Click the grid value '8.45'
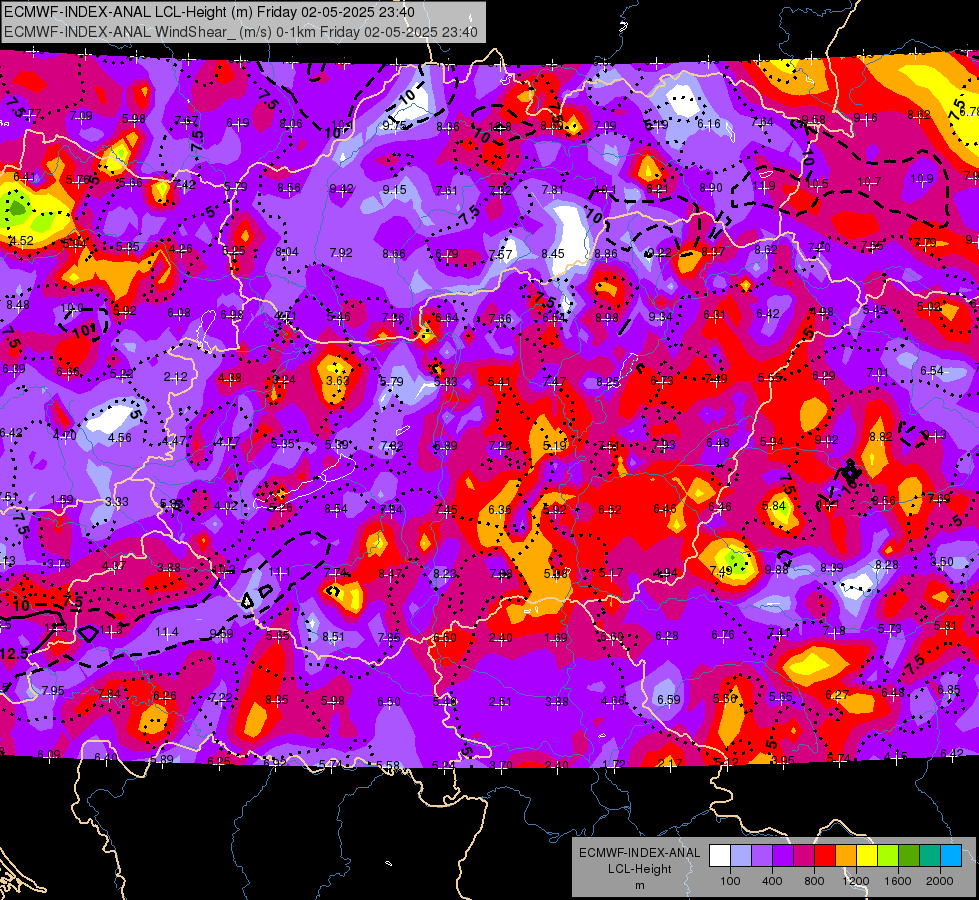 click(x=553, y=254)
